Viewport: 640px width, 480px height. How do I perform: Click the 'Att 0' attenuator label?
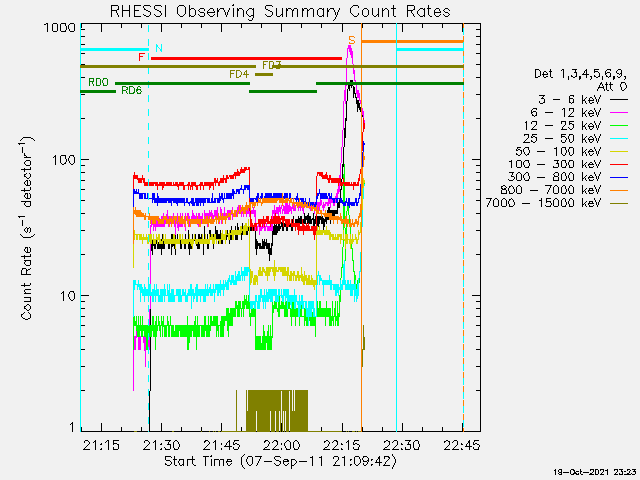[611, 87]
